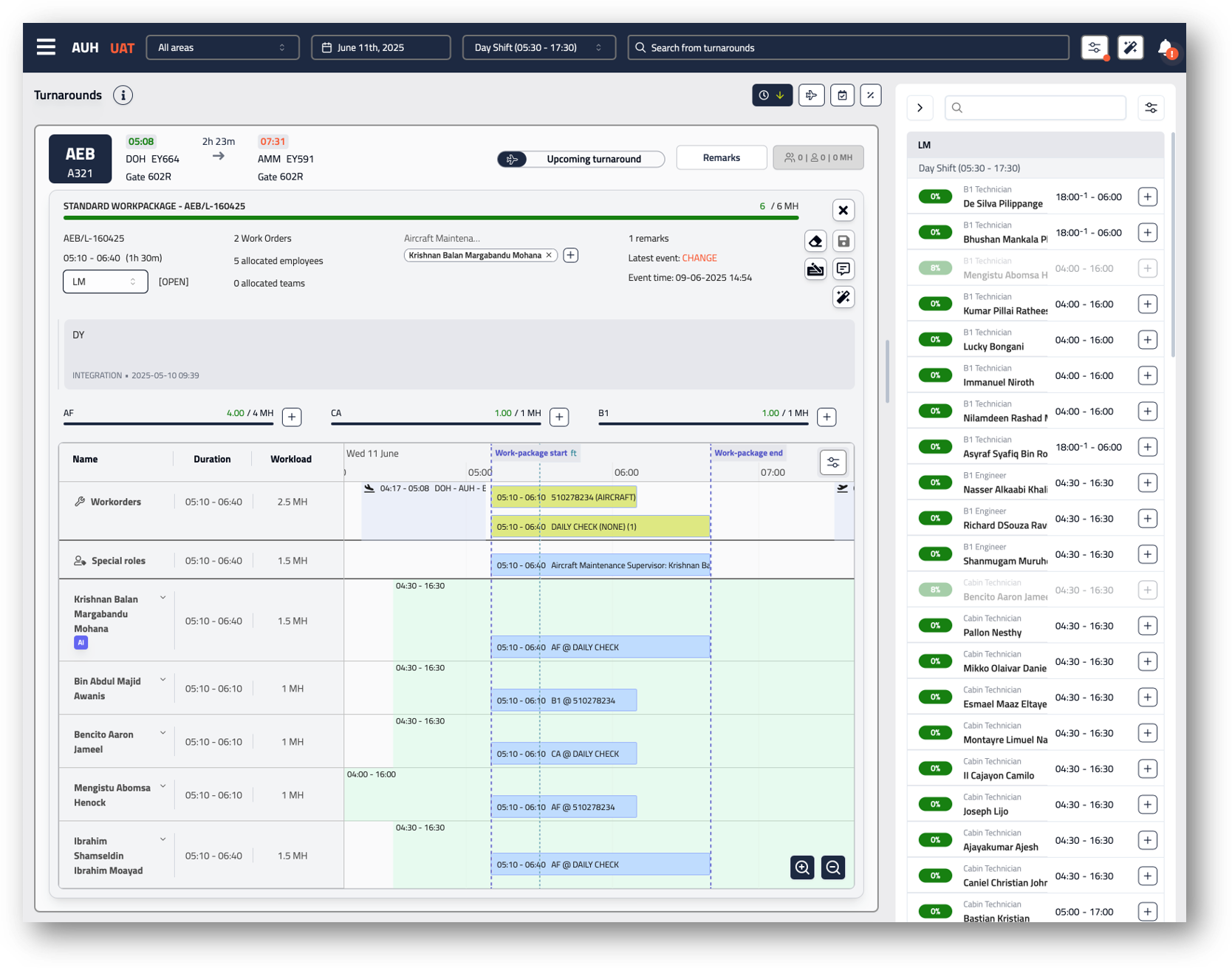Click the Remarks button

pos(721,157)
